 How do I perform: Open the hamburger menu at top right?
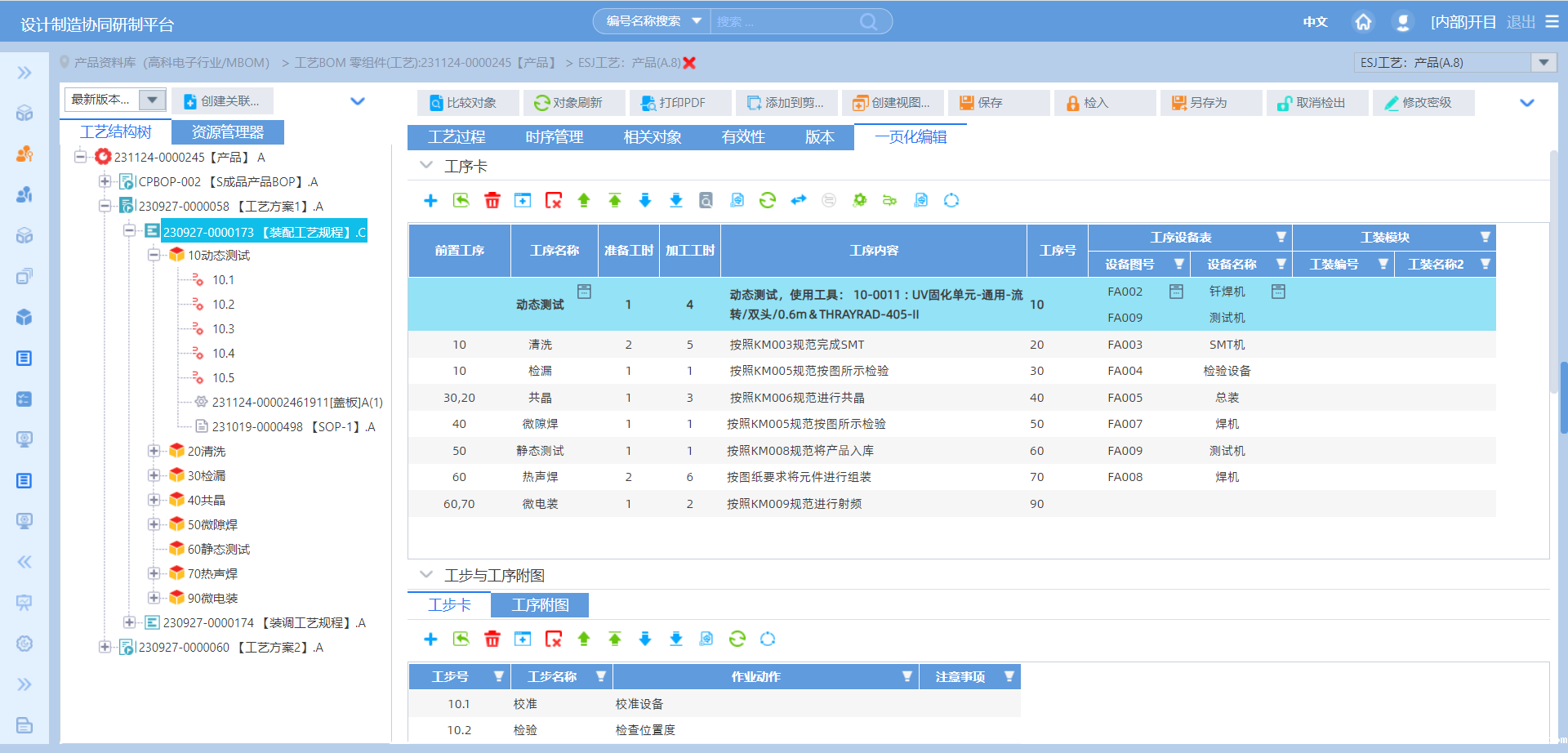1552,22
